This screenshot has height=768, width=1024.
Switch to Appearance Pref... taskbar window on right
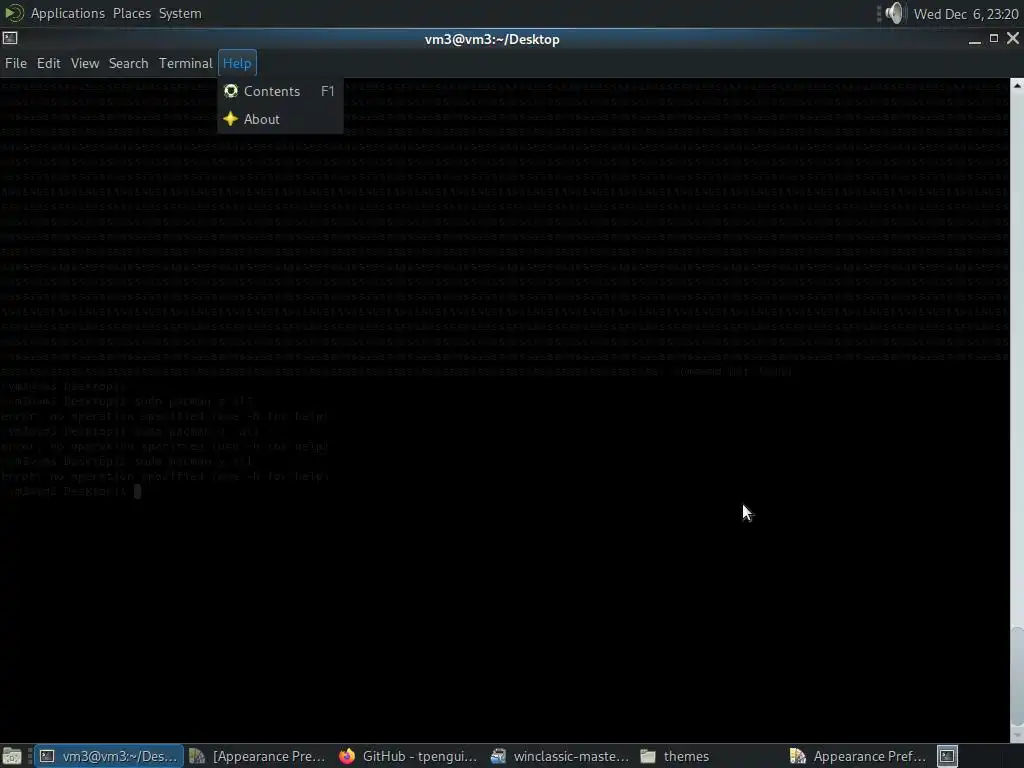pyautogui.click(x=858, y=756)
